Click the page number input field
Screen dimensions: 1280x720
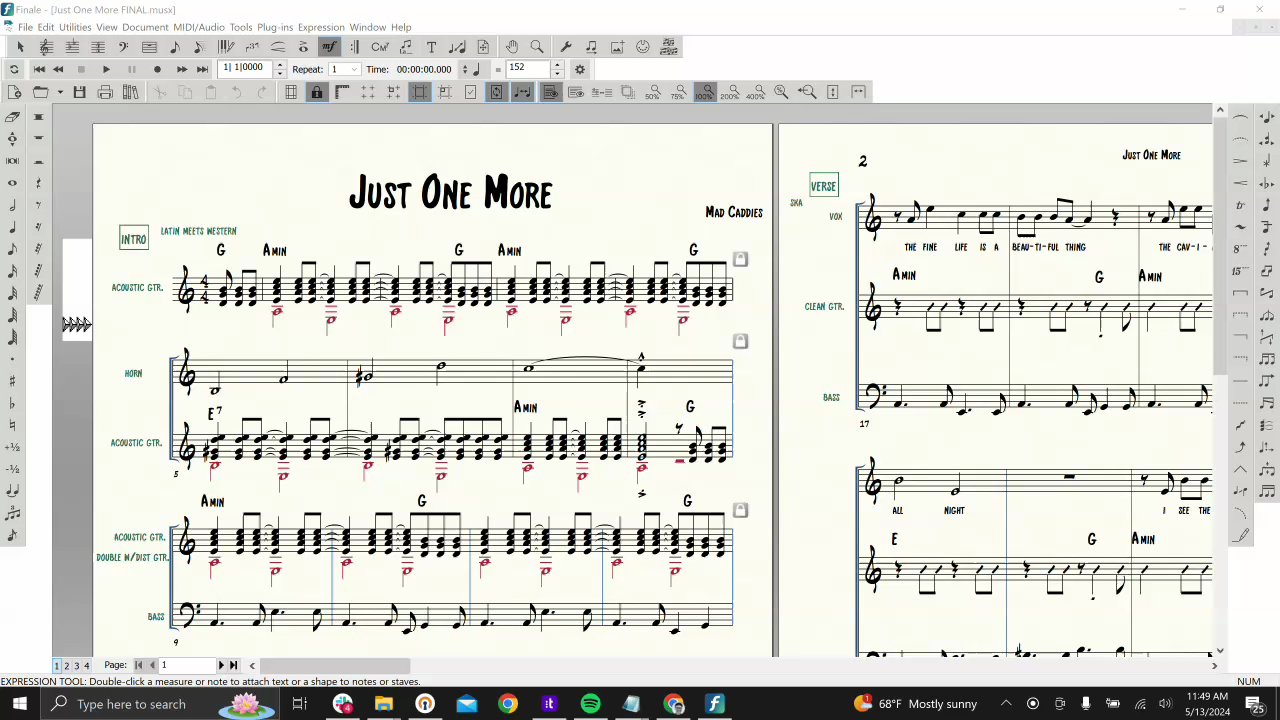tap(188, 665)
